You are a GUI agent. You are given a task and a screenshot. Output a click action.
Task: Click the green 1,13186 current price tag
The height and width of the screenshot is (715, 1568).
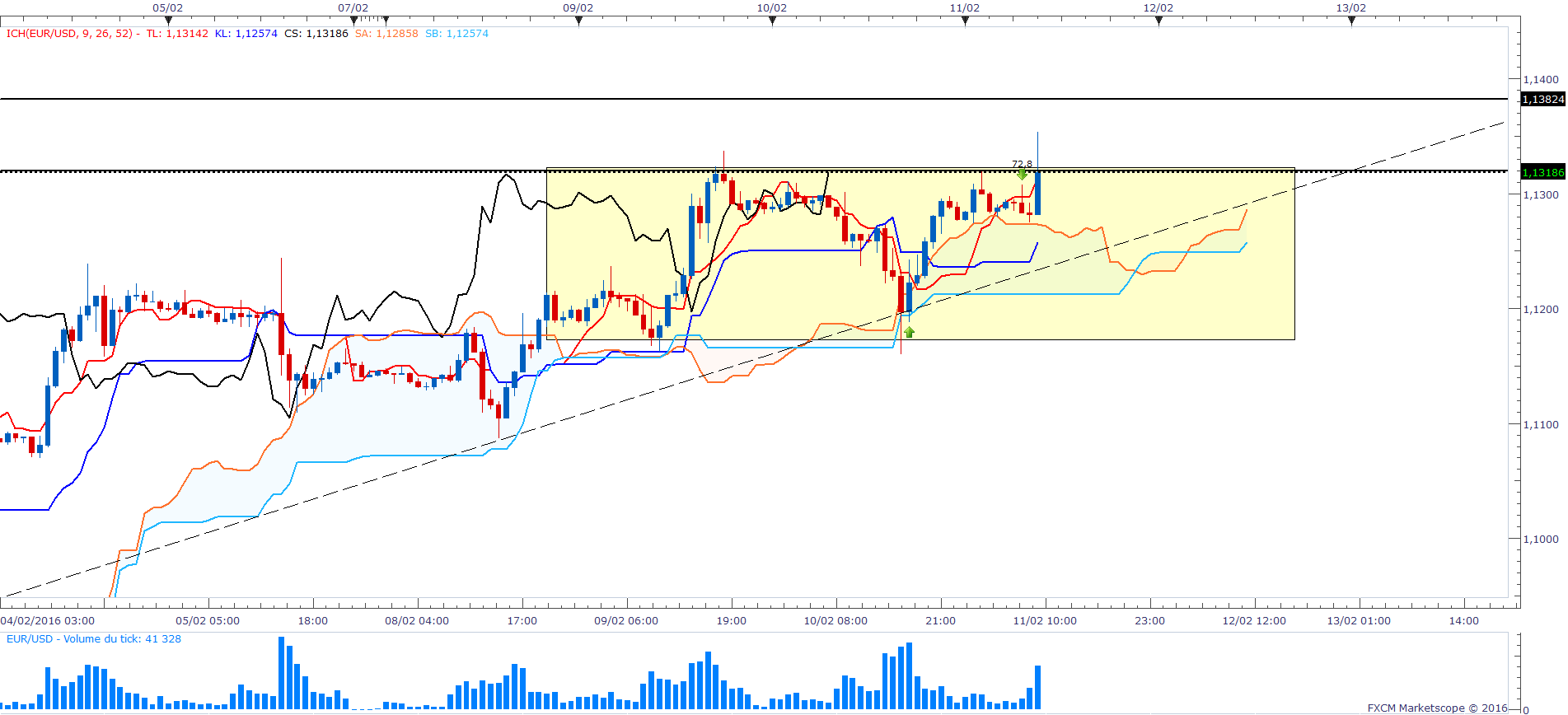(1542, 172)
